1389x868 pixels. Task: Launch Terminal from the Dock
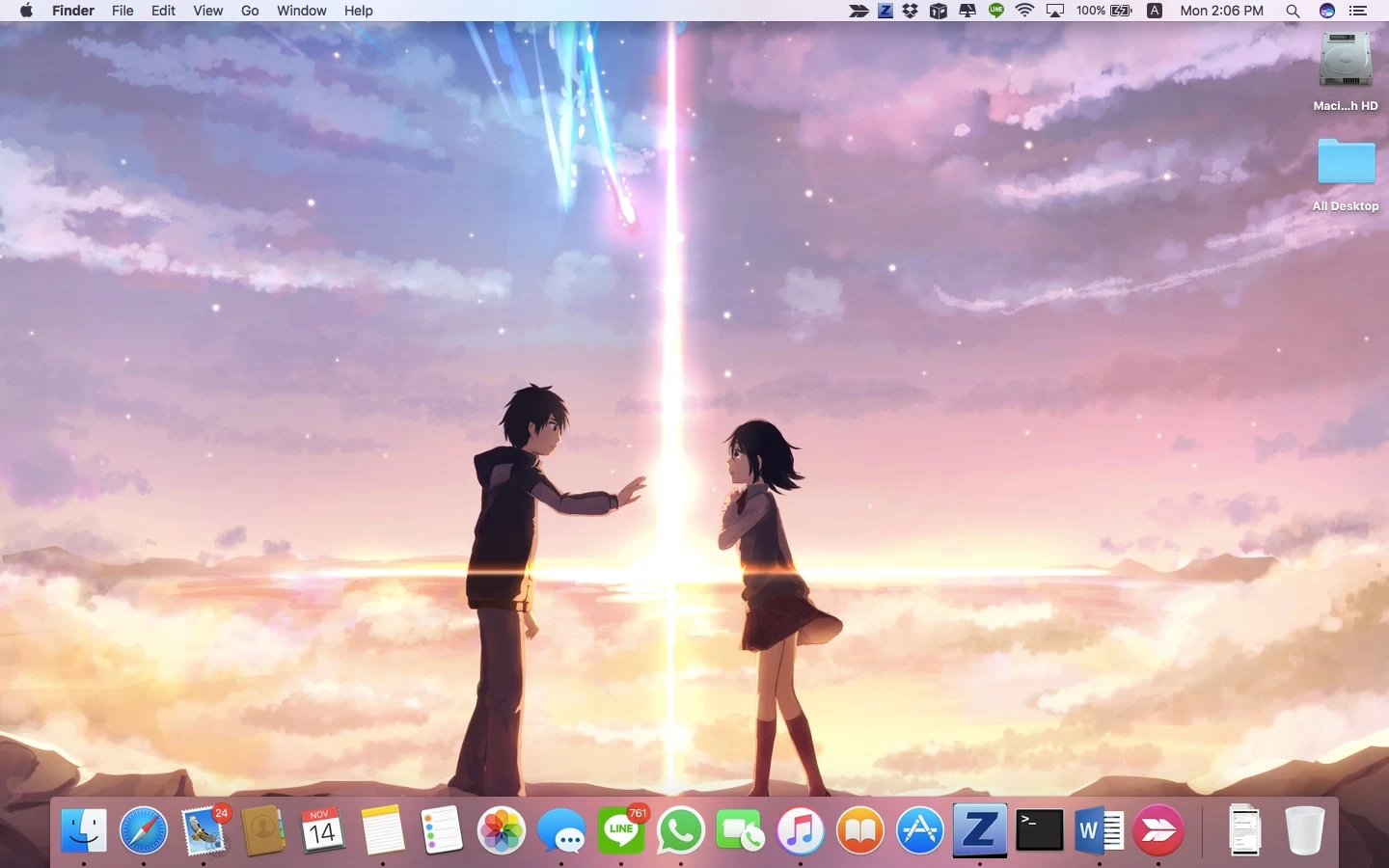click(1040, 830)
